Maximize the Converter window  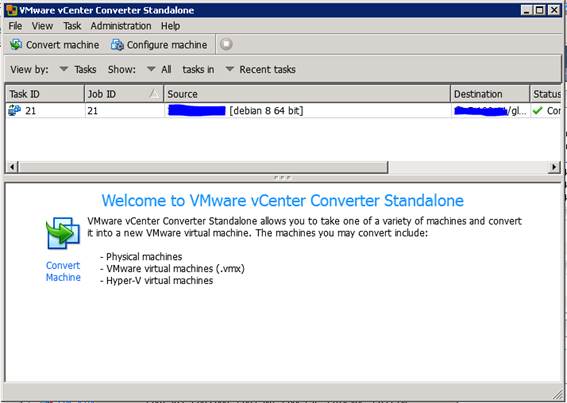(x=540, y=10)
